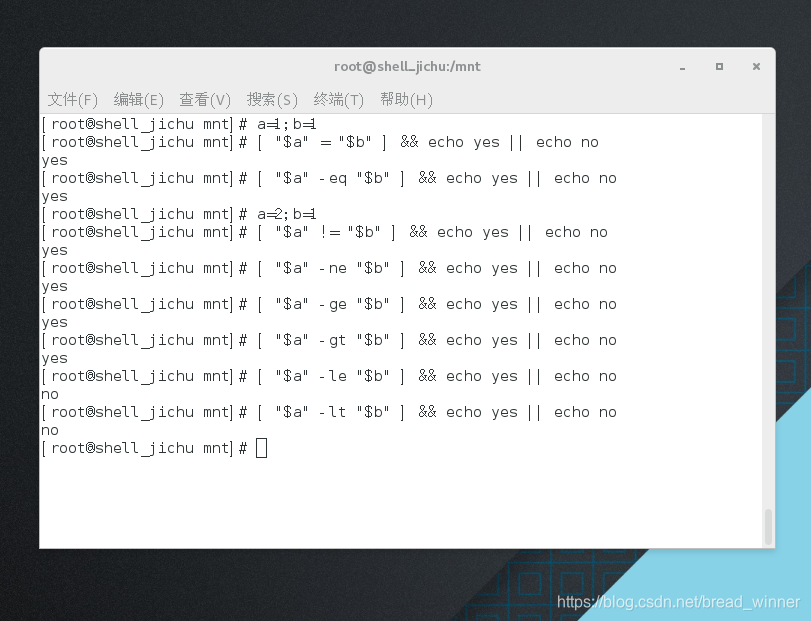This screenshot has height=621, width=811.
Task: Click the "no" output after the -le command
Action: click(x=50, y=395)
